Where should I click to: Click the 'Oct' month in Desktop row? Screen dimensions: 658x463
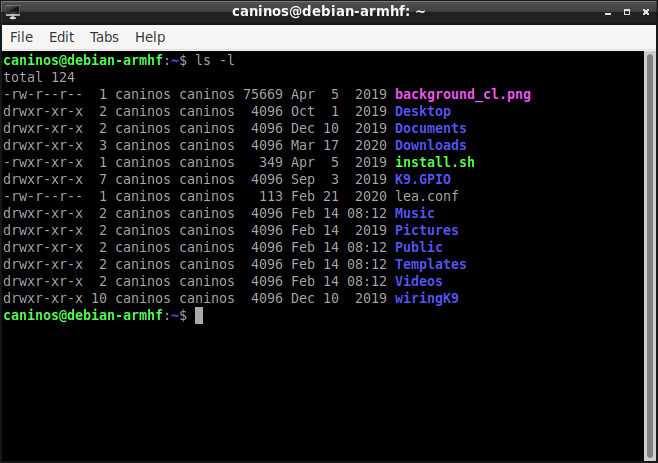(303, 111)
